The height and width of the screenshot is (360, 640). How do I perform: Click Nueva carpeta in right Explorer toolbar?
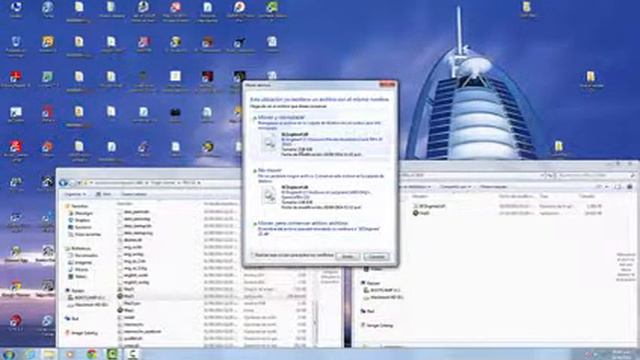click(x=493, y=187)
